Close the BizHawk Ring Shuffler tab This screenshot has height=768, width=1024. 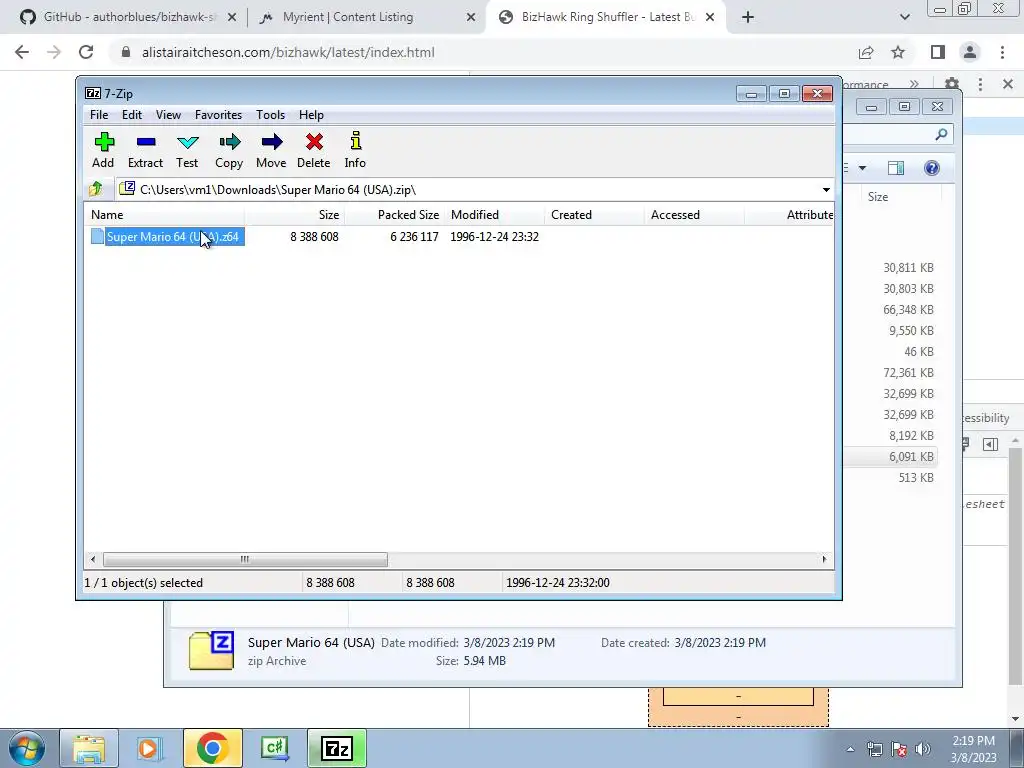[710, 18]
